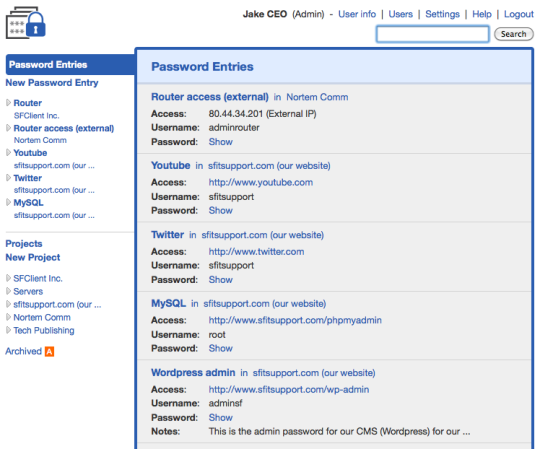Open the Users page
This screenshot has height=449, width=540.
(x=401, y=14)
